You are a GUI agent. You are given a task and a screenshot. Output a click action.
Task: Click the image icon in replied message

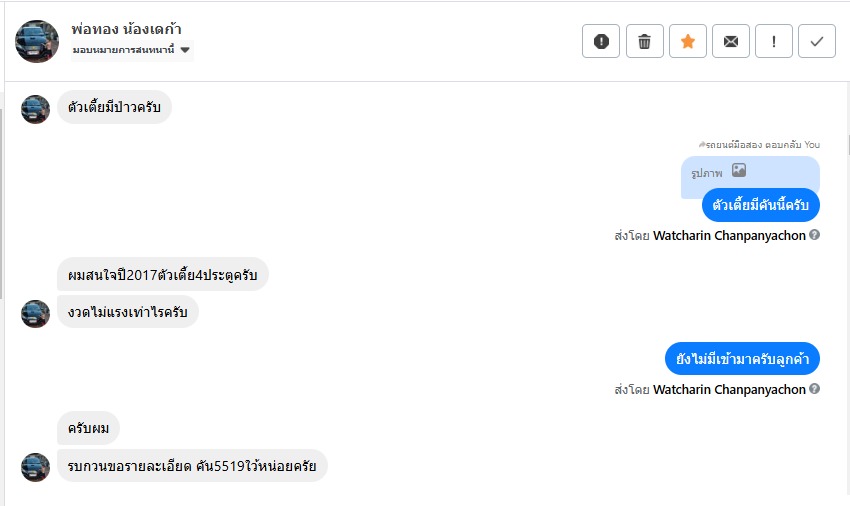tap(739, 171)
